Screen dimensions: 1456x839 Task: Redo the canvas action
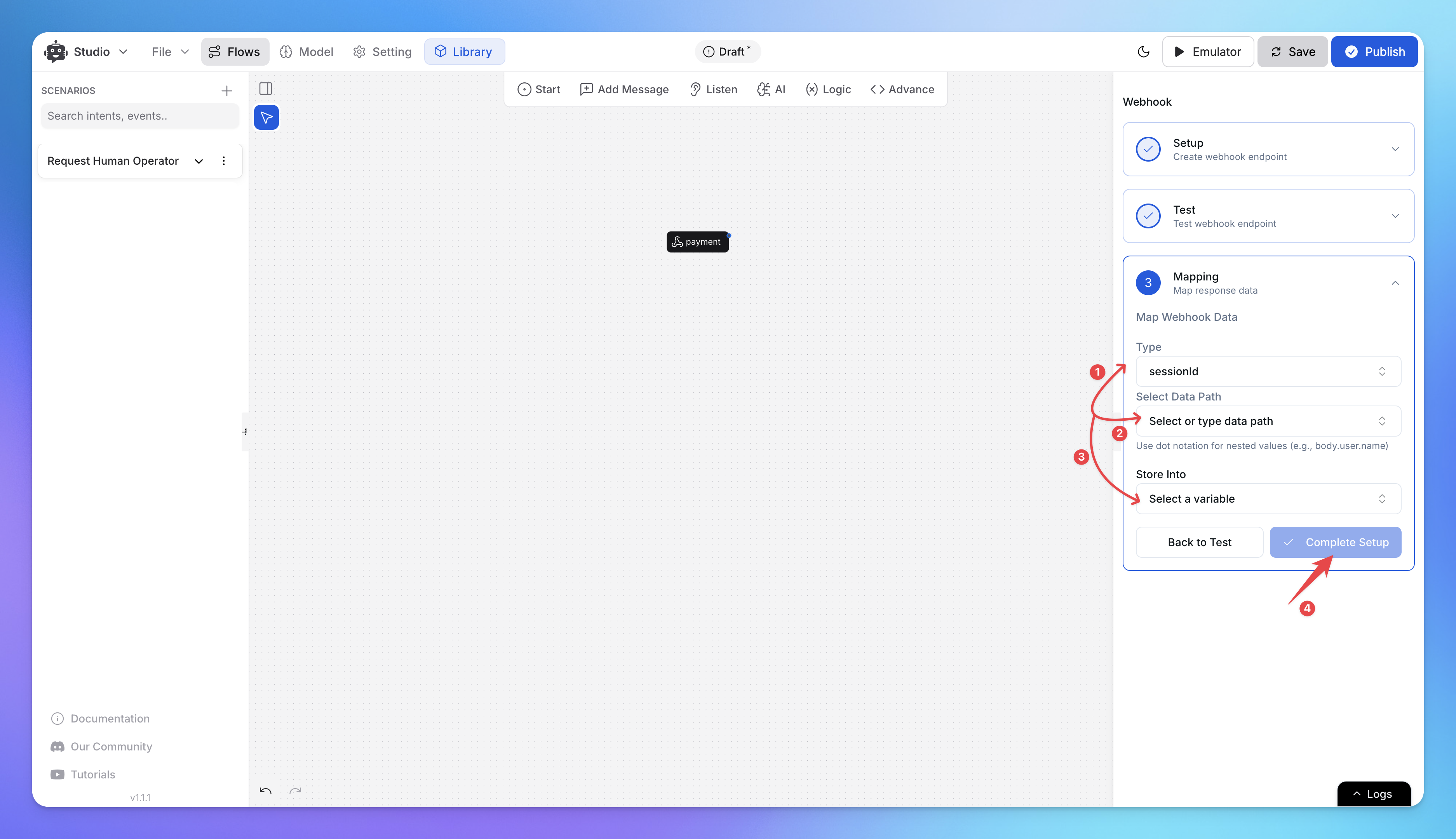(x=295, y=790)
